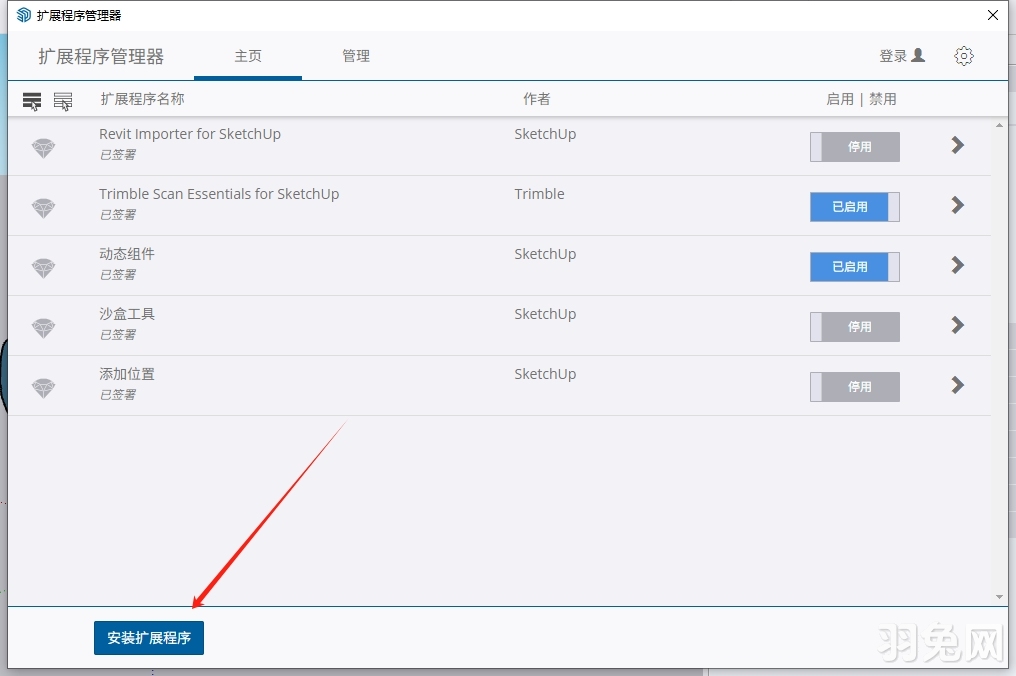Click the Trimble Scan Essentials gem icon
Viewport: 1016px width, 676px height.
(43, 208)
